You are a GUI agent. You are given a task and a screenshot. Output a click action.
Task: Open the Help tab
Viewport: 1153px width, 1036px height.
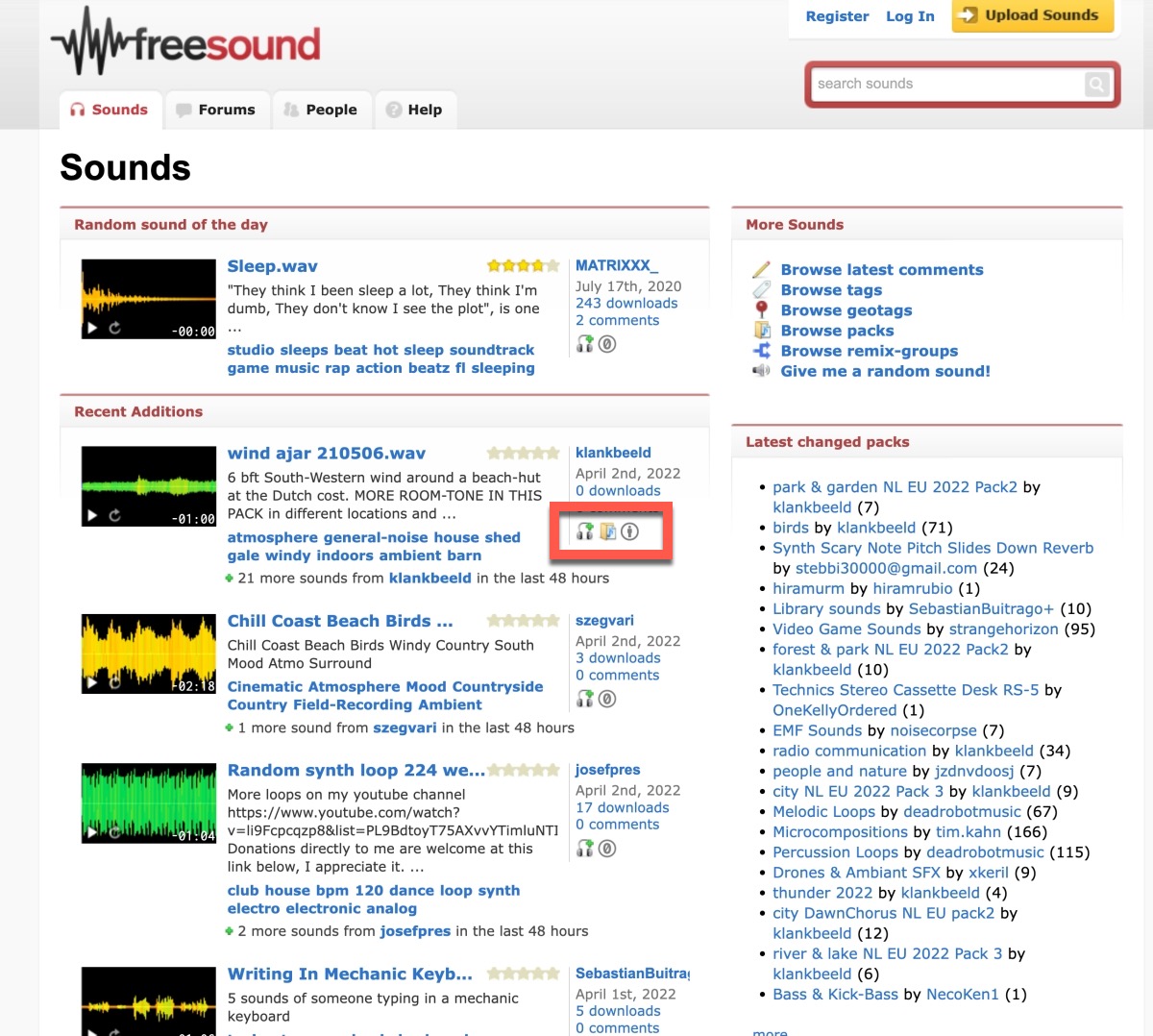click(x=414, y=110)
